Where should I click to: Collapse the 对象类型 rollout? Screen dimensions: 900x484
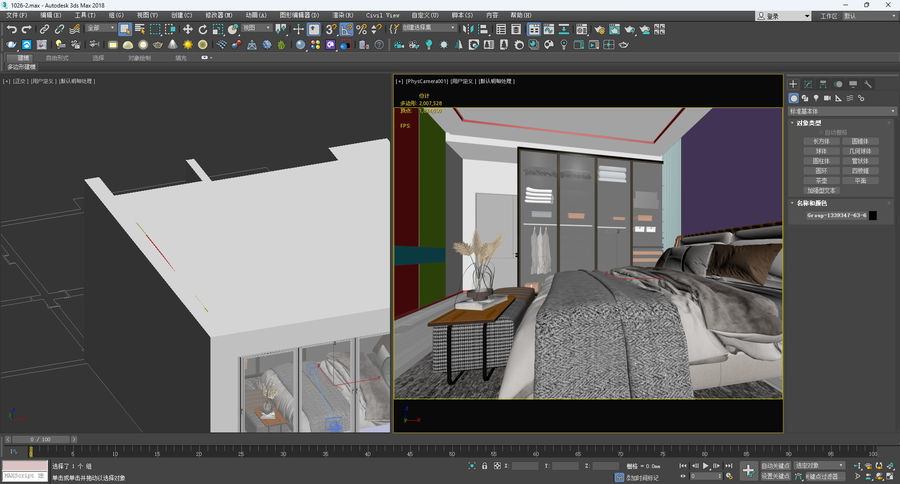click(x=808, y=123)
